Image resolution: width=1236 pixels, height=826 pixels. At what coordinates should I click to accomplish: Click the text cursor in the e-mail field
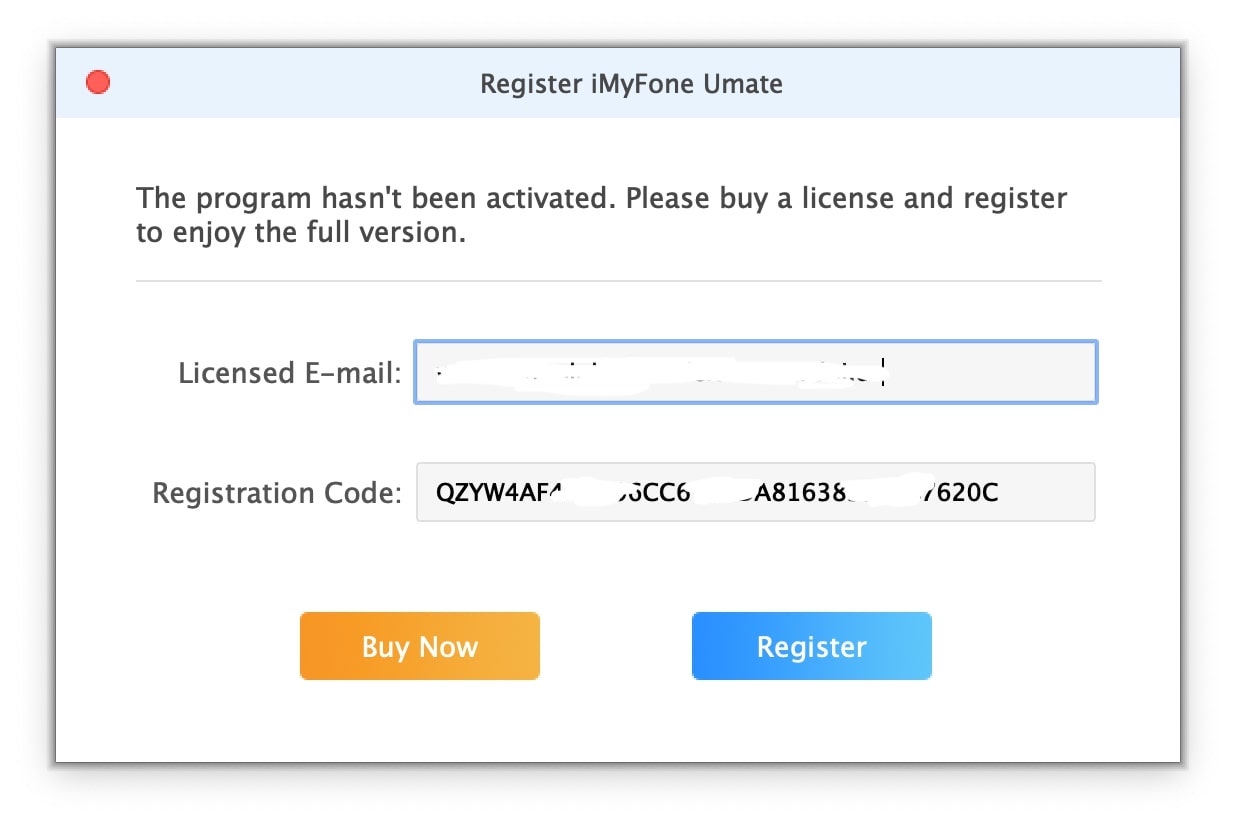coord(886,372)
